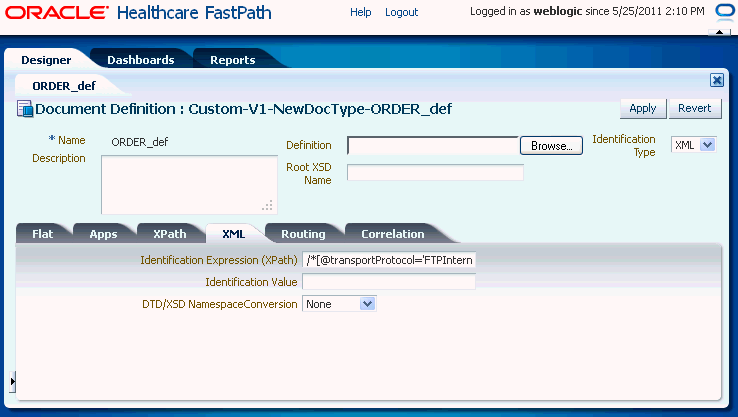738x417 pixels.
Task: Click the Identification Expression (XPath) field
Action: 389,260
